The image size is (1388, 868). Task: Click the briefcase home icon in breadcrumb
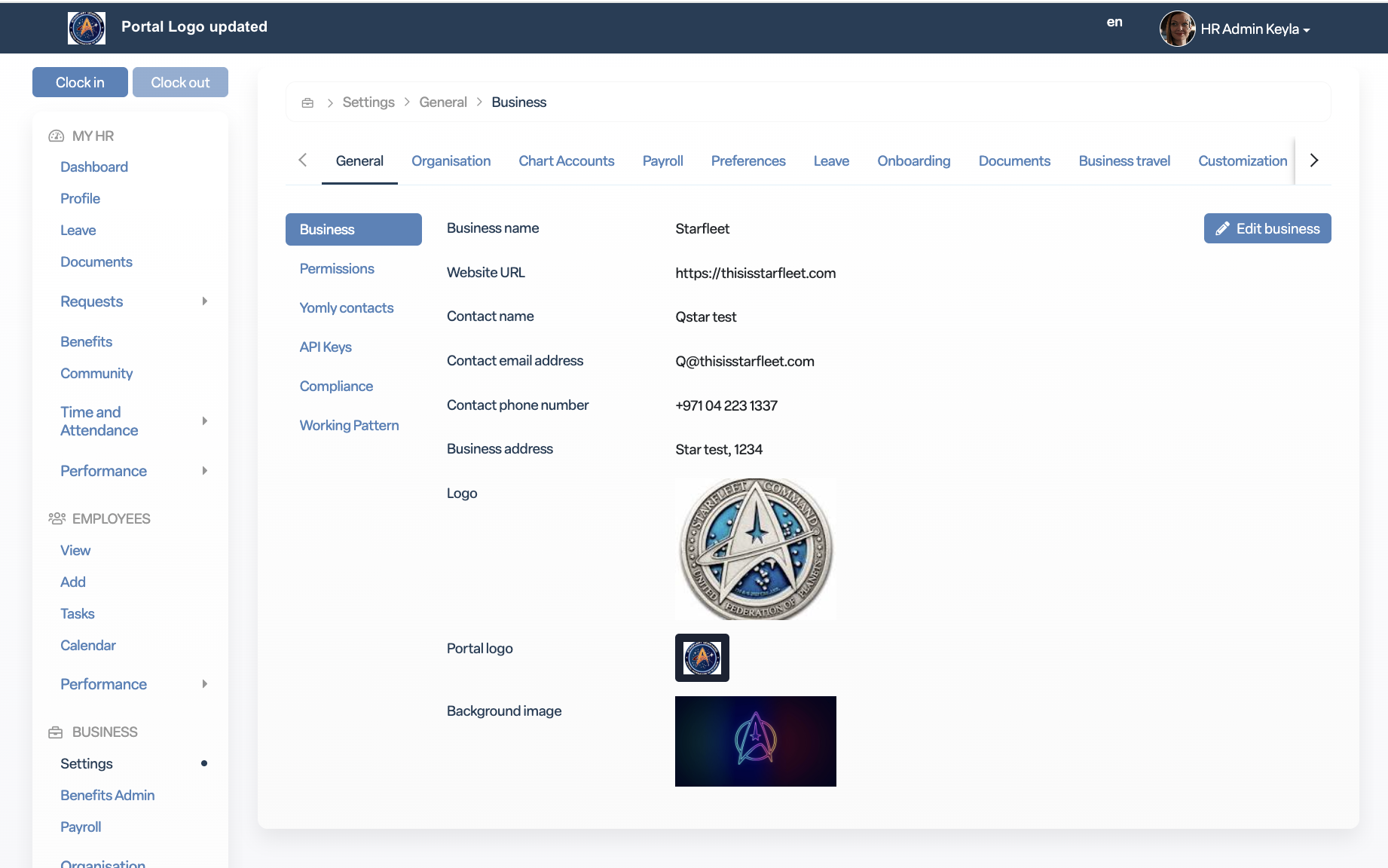click(307, 102)
